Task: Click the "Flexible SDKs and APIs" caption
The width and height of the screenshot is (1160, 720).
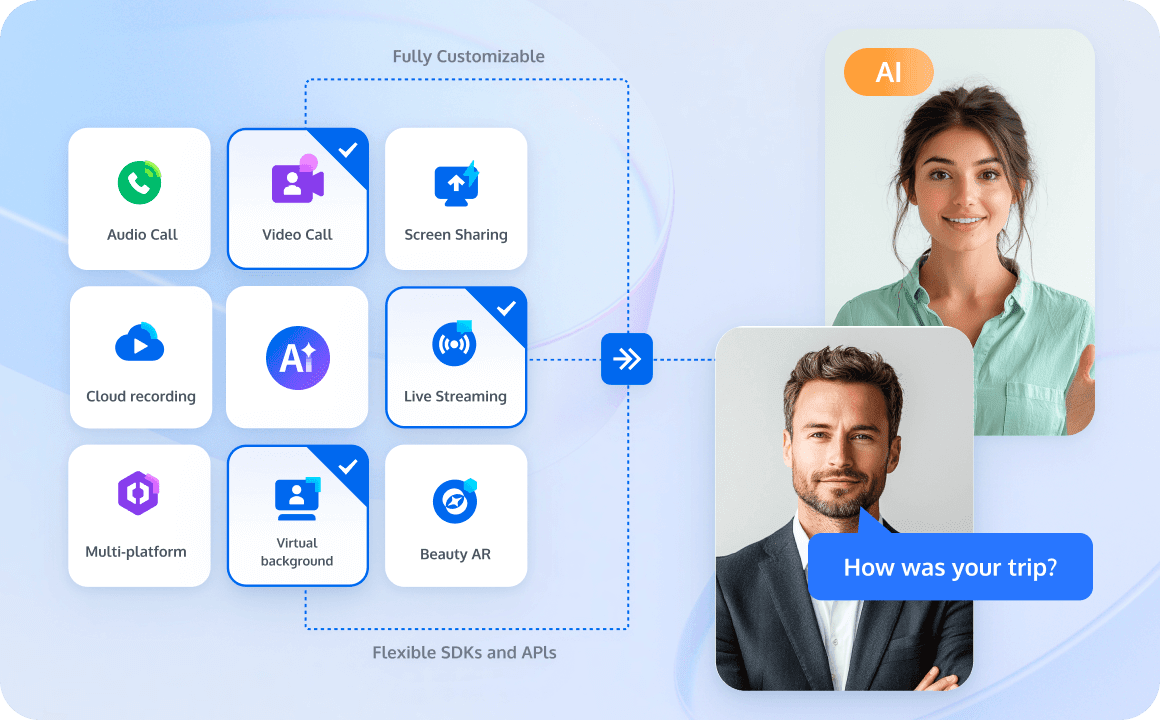Action: click(x=464, y=653)
